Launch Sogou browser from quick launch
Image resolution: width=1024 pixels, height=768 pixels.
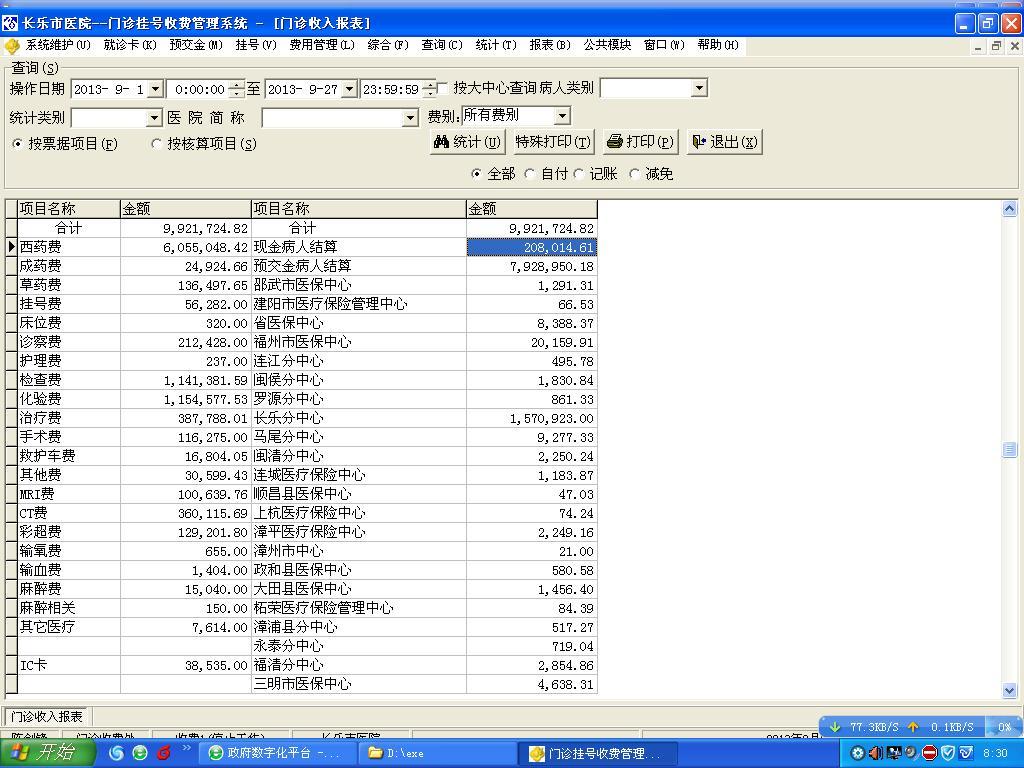[117, 753]
